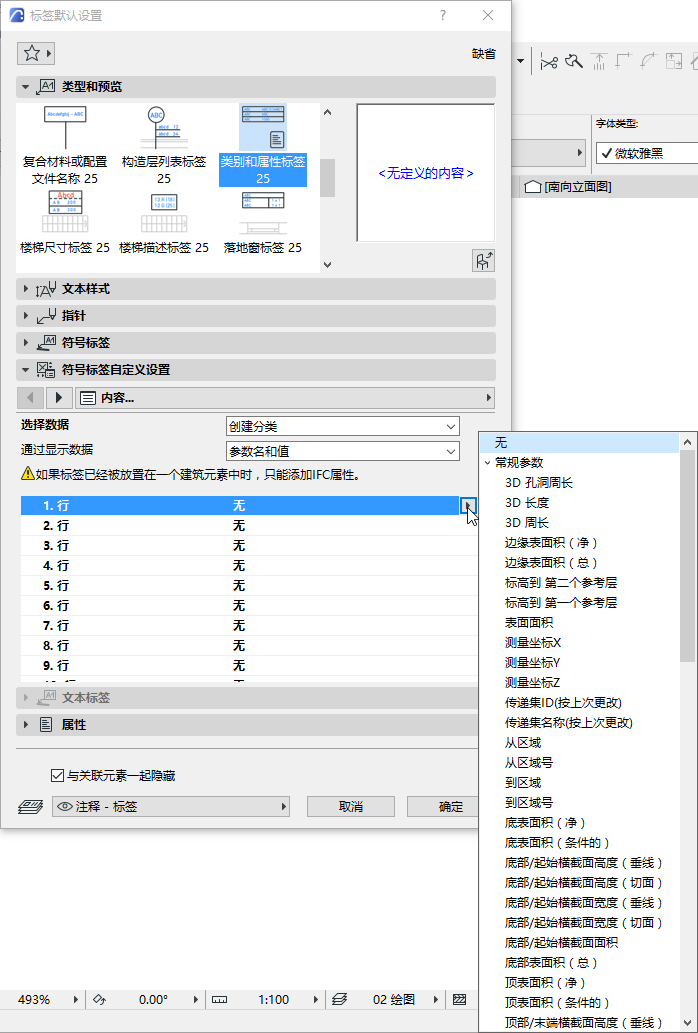This screenshot has width=698, height=1033.
Task: Click label type list scroll up arrow
Action: tap(328, 112)
